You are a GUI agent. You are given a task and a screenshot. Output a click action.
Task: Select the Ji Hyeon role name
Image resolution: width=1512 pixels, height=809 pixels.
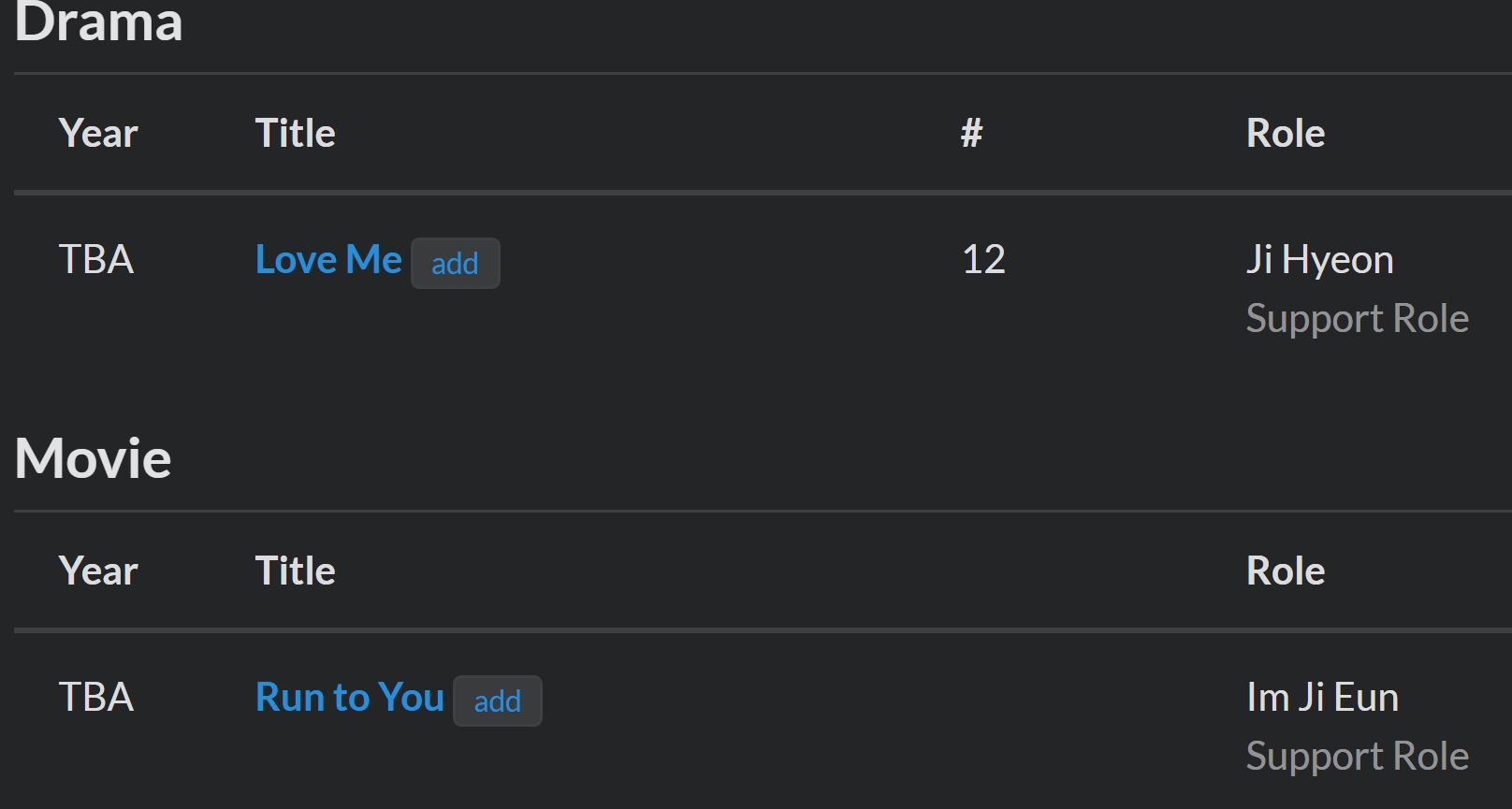coord(1320,259)
